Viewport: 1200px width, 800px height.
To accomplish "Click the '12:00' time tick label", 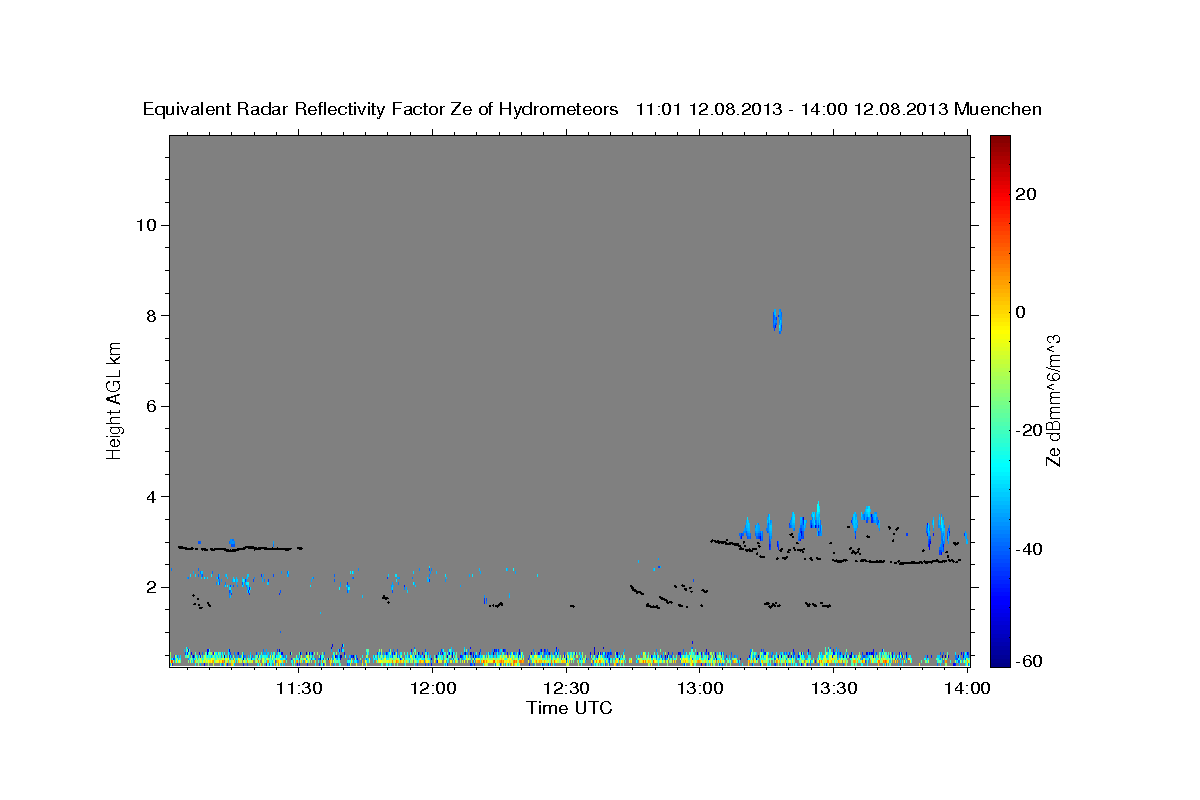I will point(433,688).
